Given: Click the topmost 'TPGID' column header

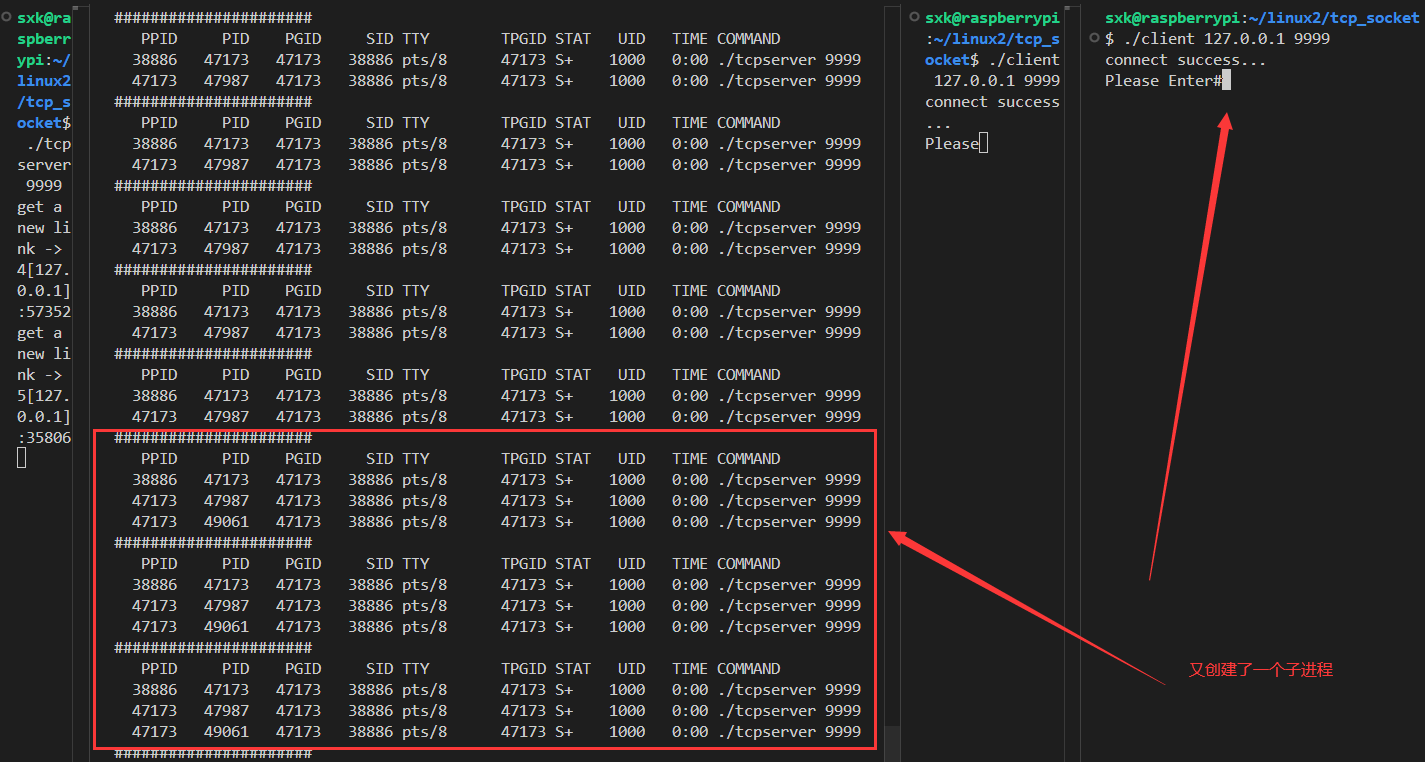Looking at the screenshot, I should click(x=524, y=38).
